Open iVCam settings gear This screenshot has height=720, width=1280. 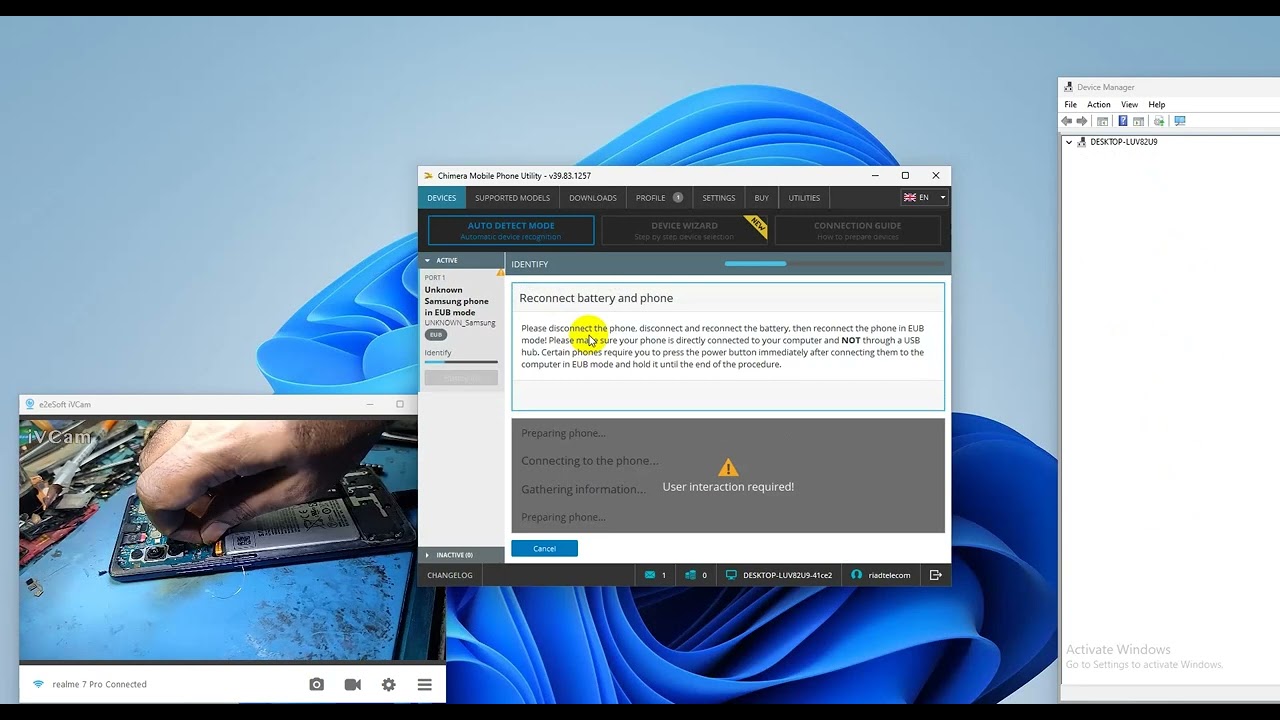pos(388,684)
